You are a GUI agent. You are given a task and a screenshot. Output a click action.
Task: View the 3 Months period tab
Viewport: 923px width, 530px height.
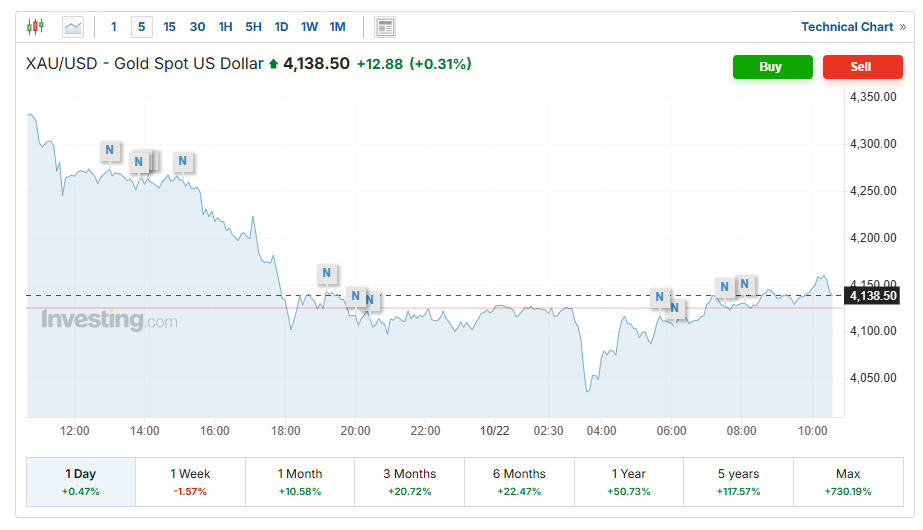point(409,482)
